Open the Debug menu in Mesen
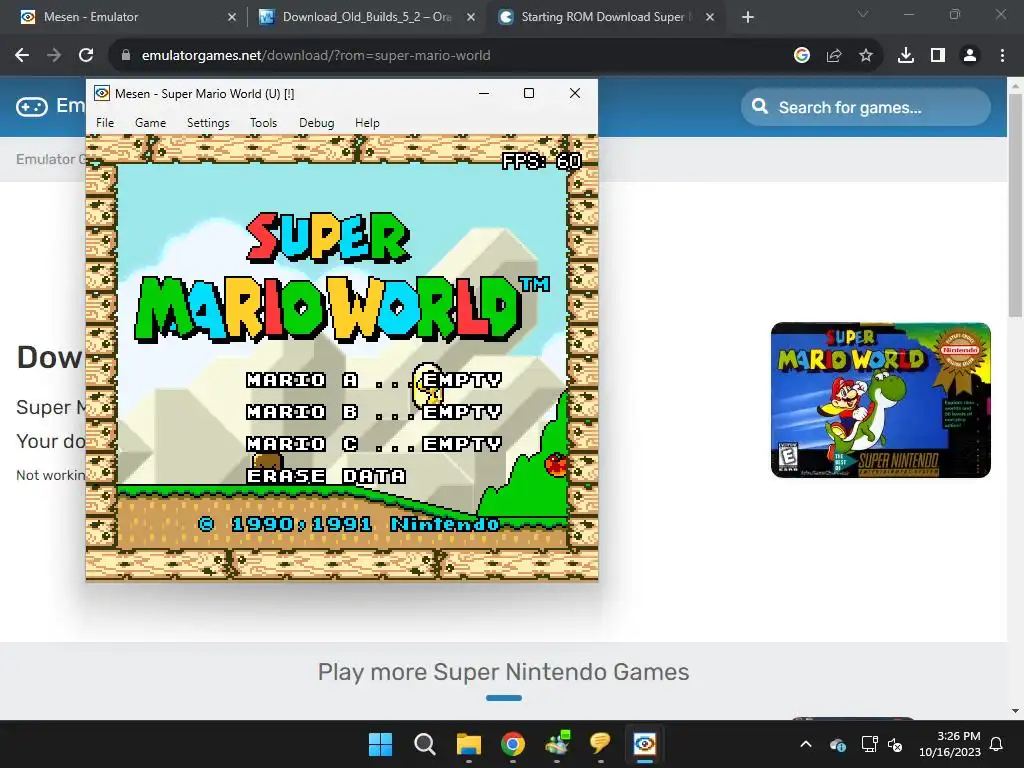1024x768 pixels. tap(317, 123)
